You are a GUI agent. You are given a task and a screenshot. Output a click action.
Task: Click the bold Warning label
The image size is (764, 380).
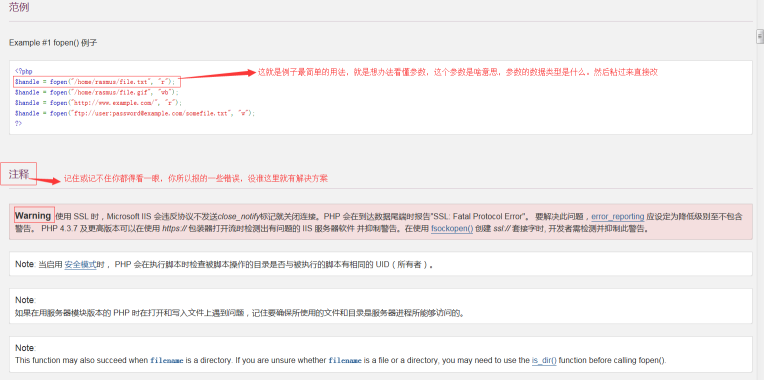(33, 216)
